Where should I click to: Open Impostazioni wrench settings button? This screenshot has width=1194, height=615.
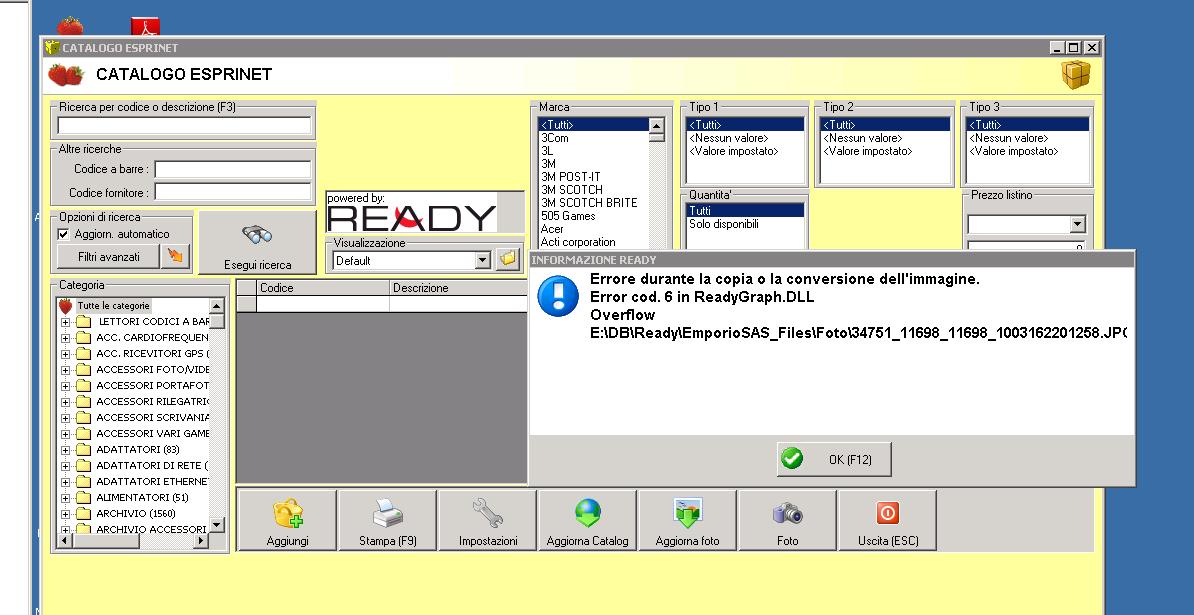[488, 521]
